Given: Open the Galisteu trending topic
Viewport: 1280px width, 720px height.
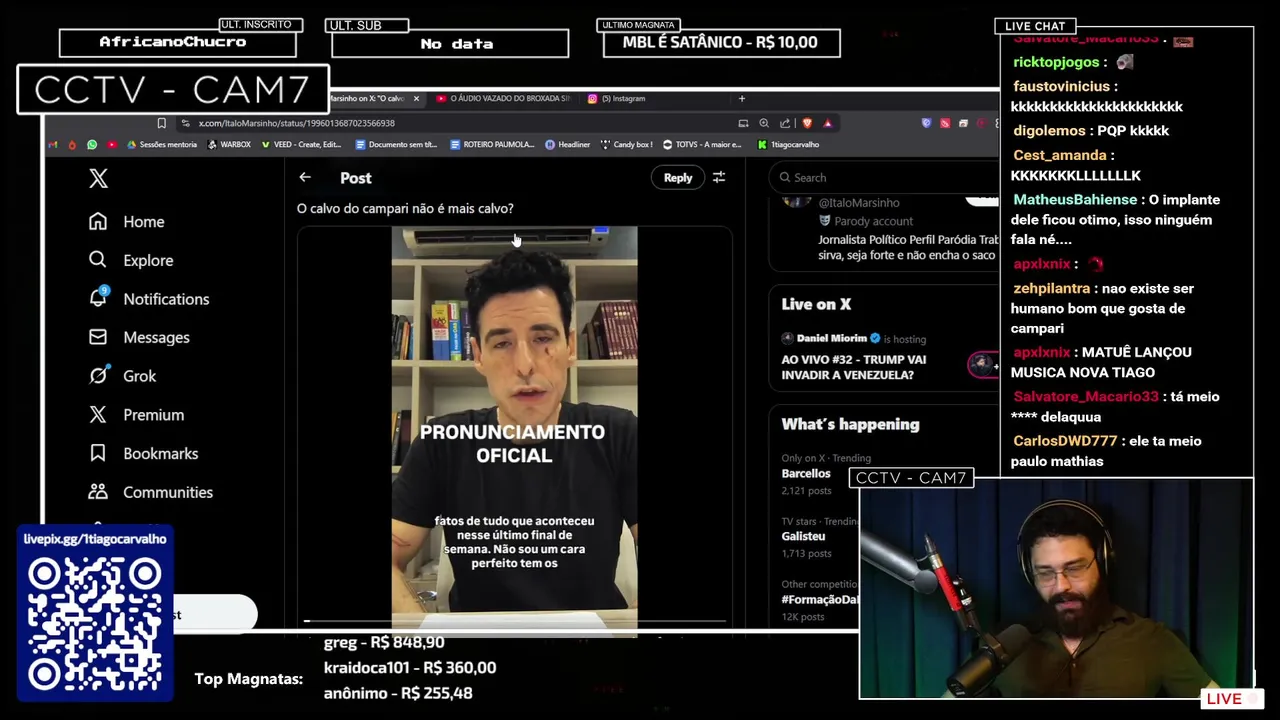Looking at the screenshot, I should pyautogui.click(x=803, y=536).
